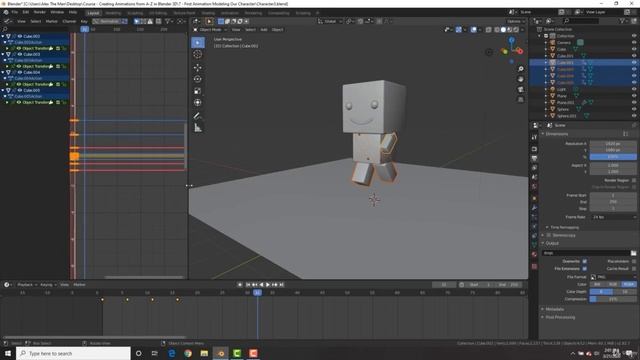Open the Window menu
The height and width of the screenshot is (360, 640).
point(57,12)
